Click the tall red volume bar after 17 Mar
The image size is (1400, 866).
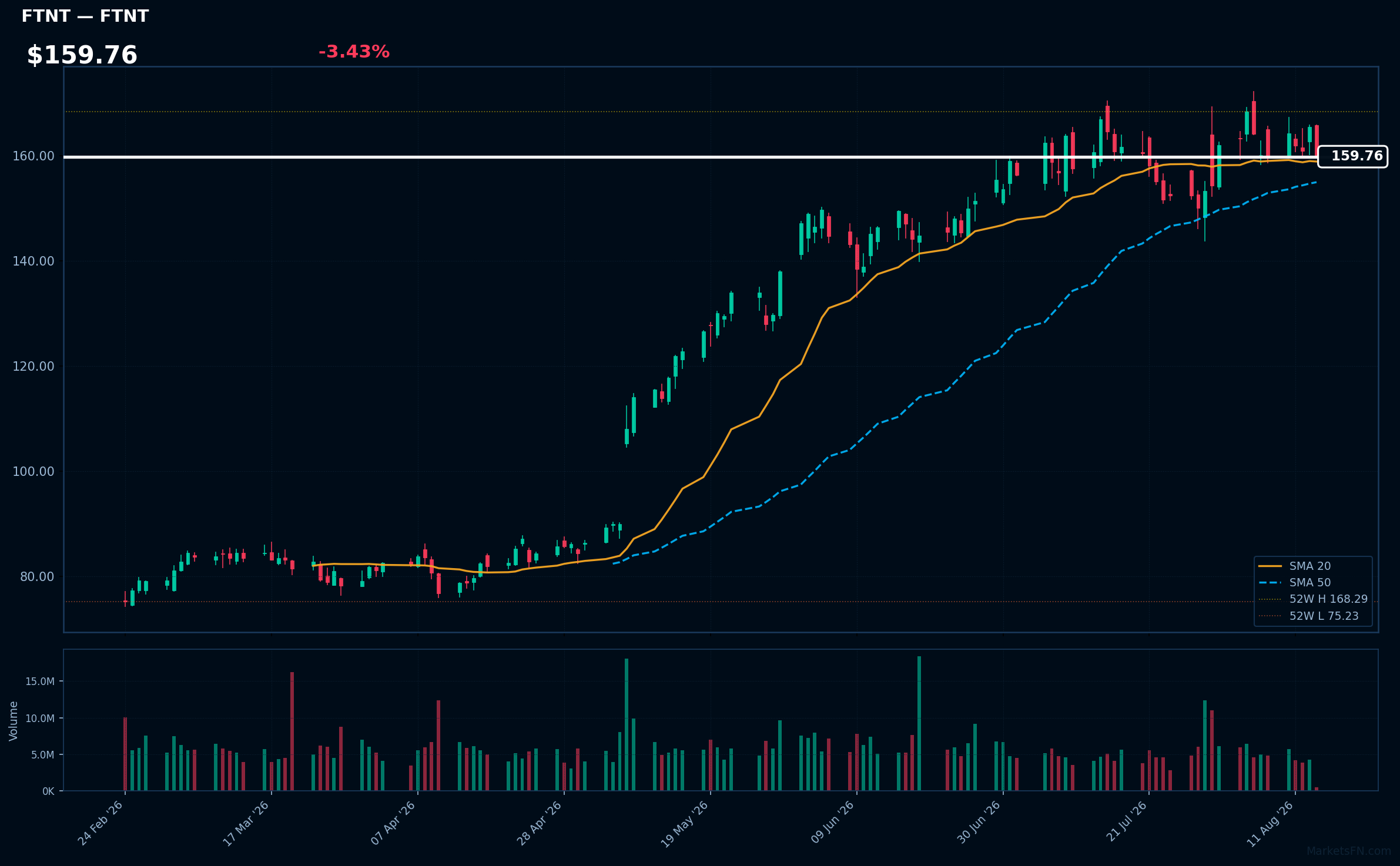point(292,731)
